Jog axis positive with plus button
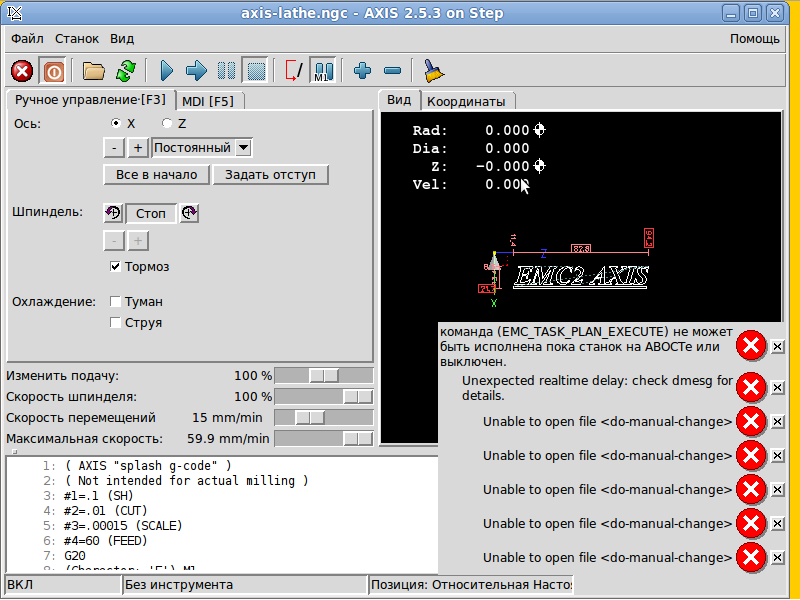The image size is (800, 600). tap(138, 148)
